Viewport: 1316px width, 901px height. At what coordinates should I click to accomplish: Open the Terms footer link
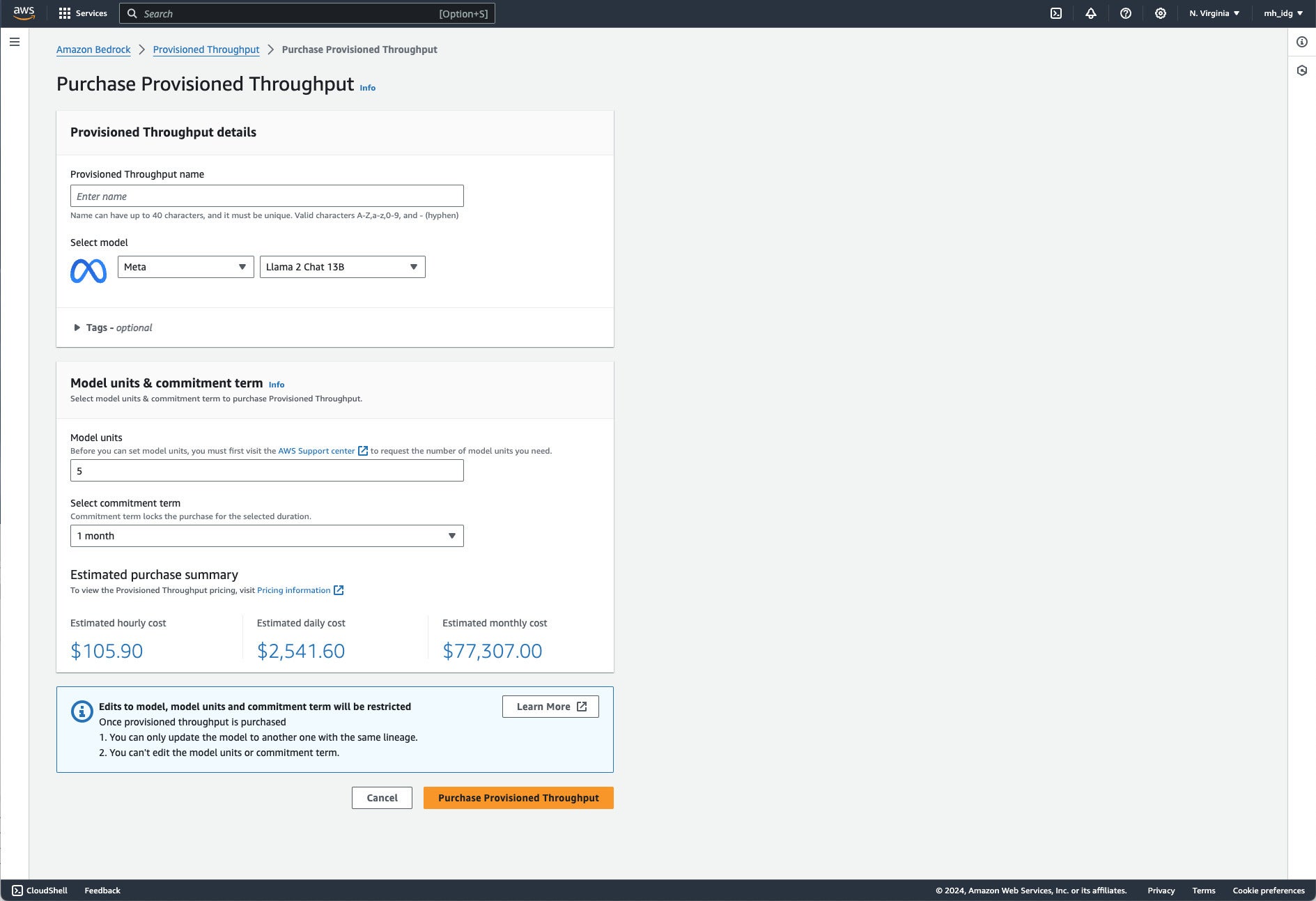click(1203, 891)
